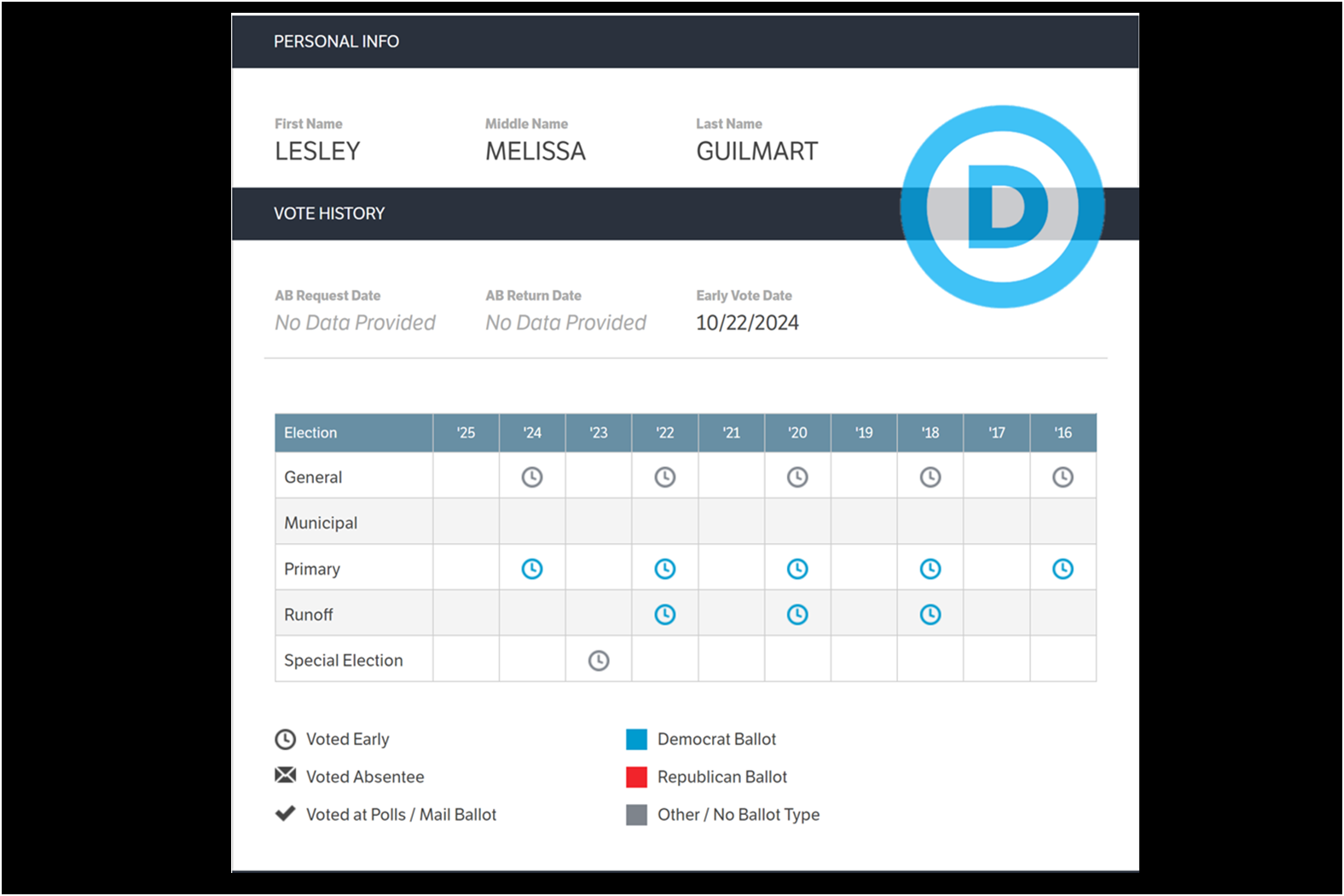The height and width of the screenshot is (896, 1344).
Task: Click the Republican Ballot legend text
Action: [x=722, y=777]
